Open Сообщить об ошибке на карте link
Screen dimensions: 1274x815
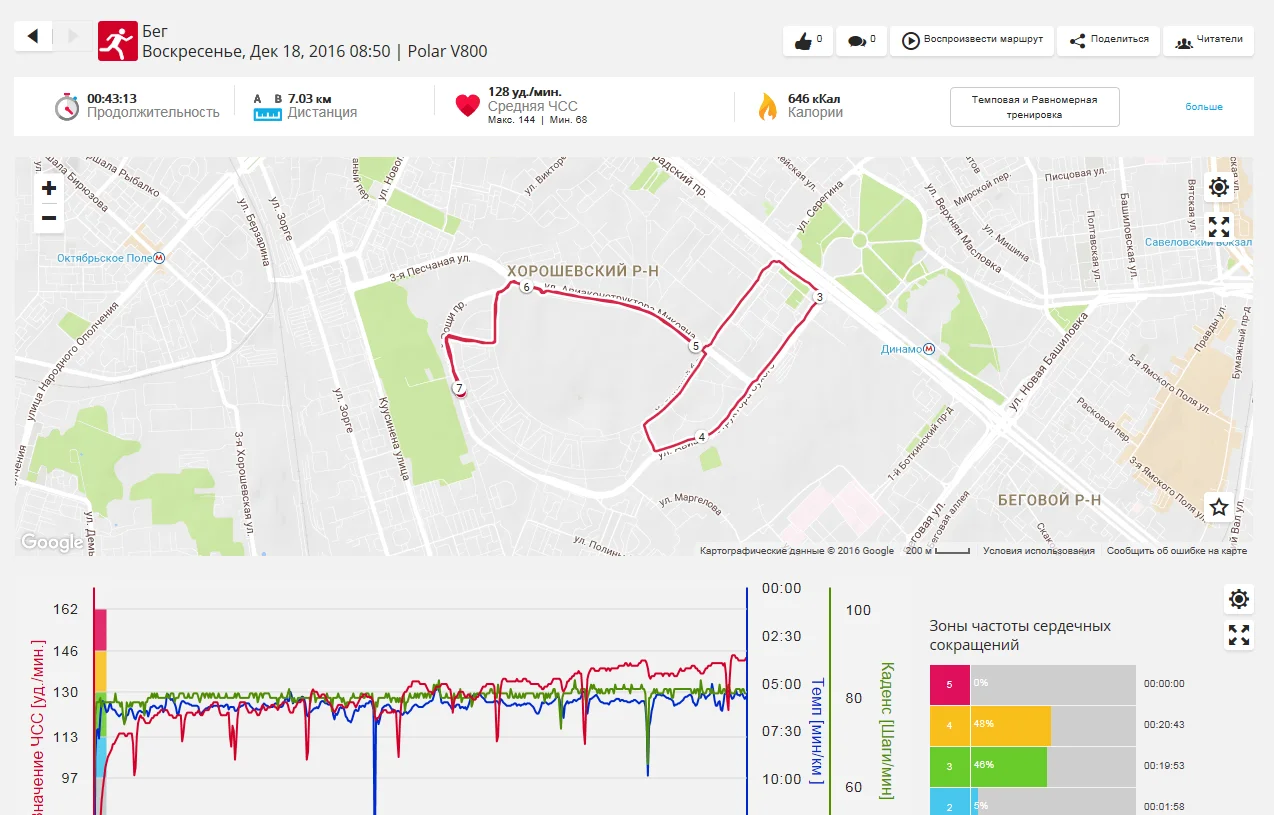[1176, 551]
